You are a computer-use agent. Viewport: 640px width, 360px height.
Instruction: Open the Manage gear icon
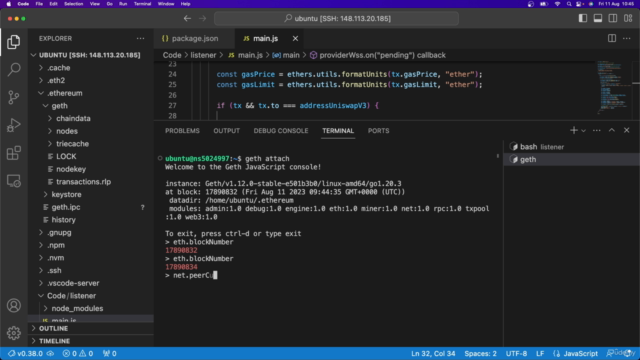click(13, 333)
